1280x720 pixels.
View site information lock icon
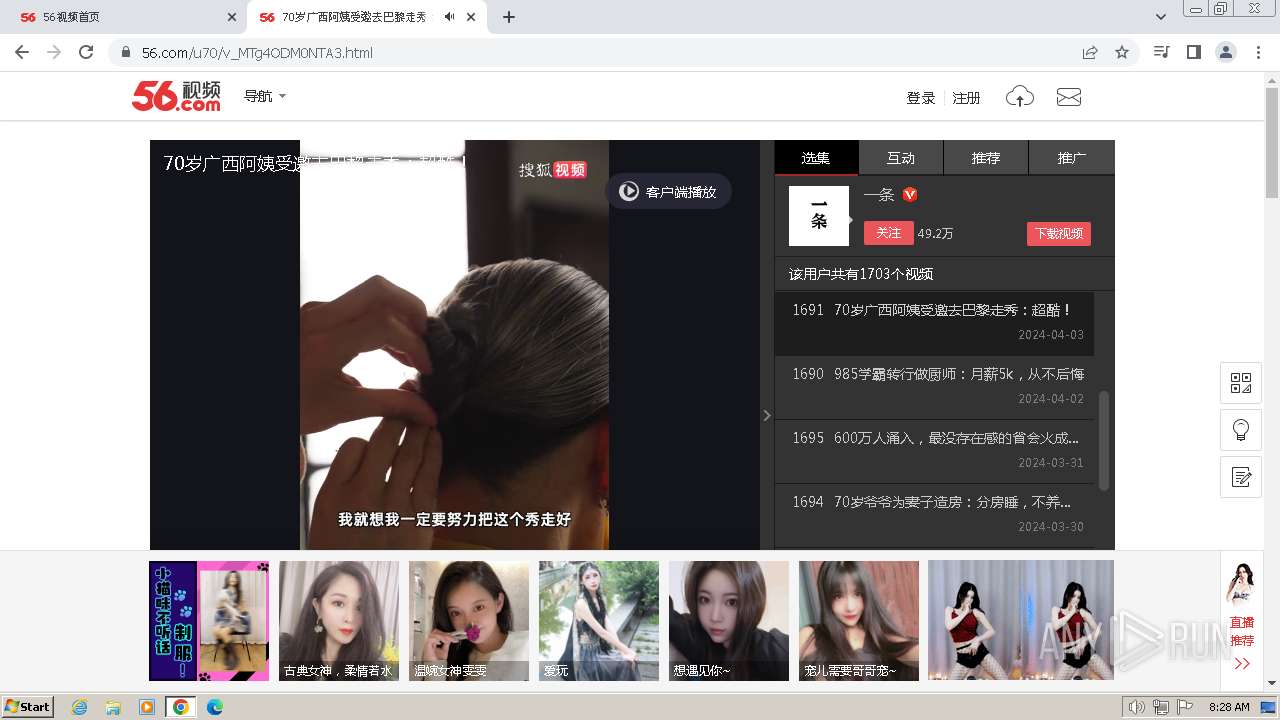[x=125, y=52]
